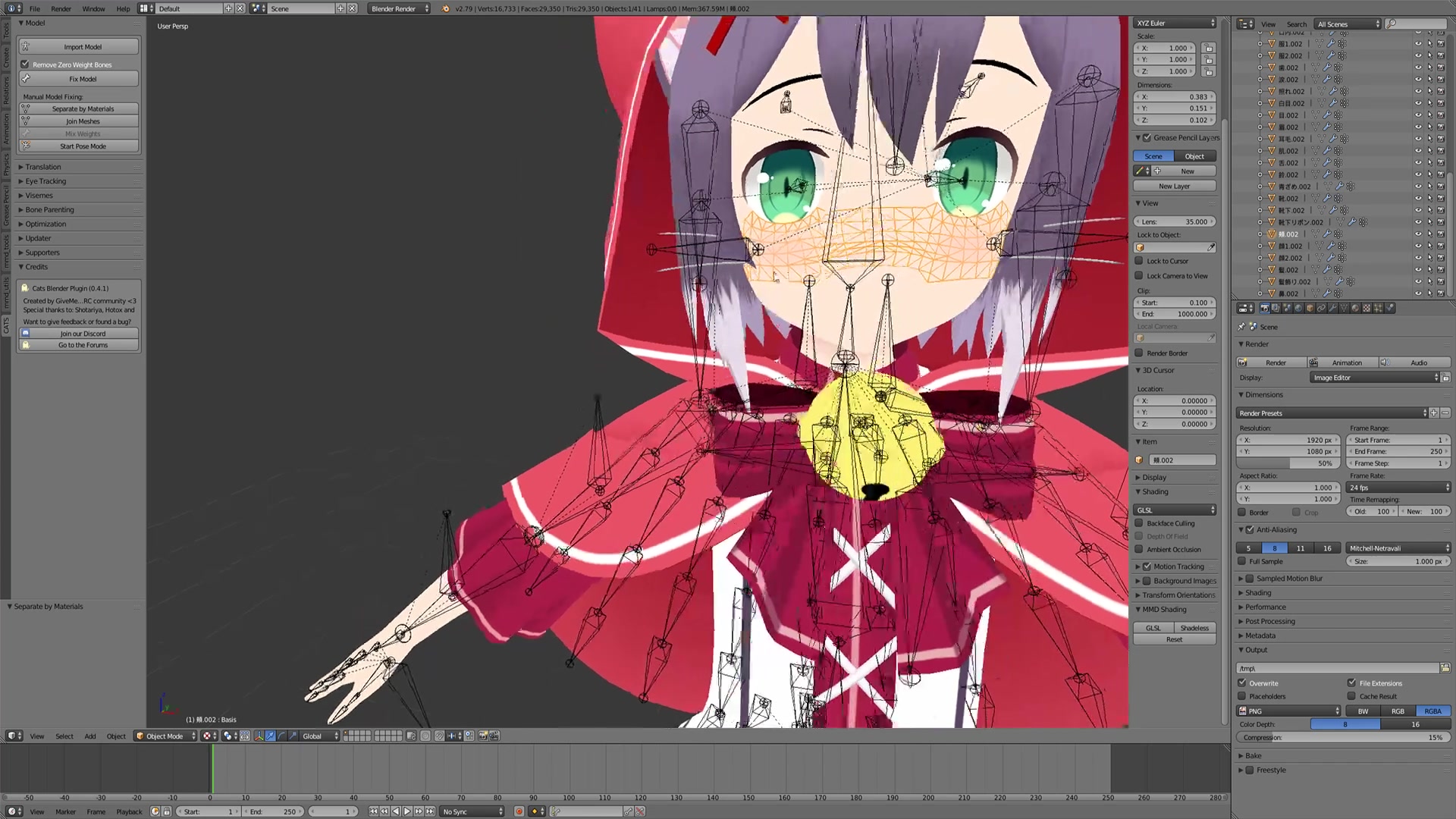Open the Object constraints chain tab

(x=1321, y=308)
